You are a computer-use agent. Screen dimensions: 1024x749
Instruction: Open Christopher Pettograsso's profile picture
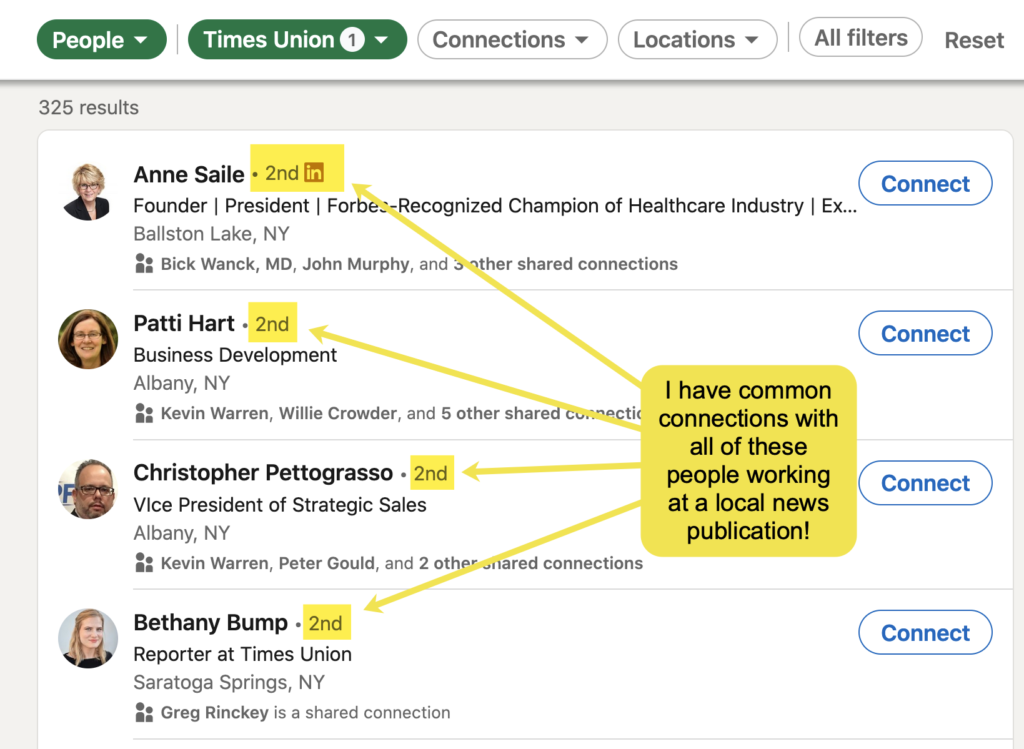(x=87, y=489)
